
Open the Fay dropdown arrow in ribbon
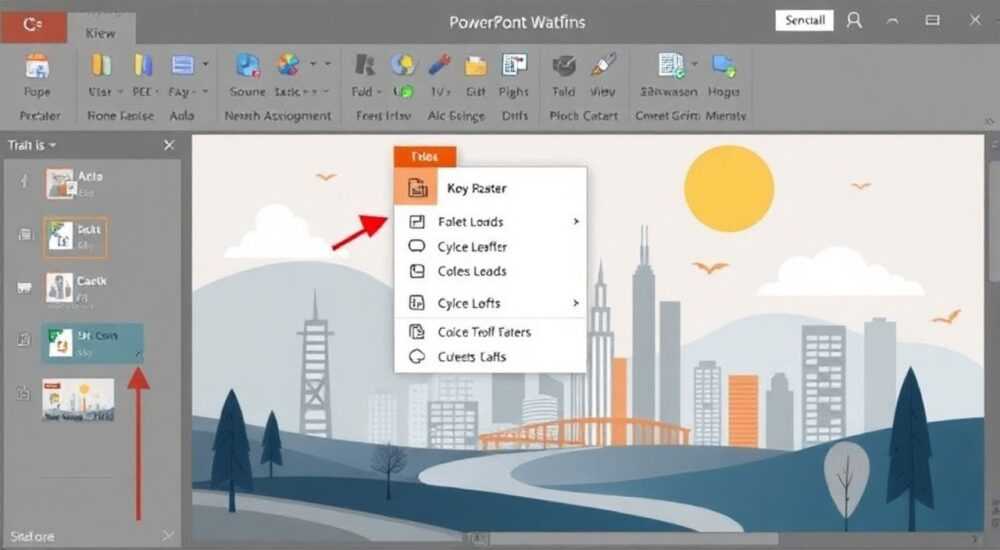point(205,92)
